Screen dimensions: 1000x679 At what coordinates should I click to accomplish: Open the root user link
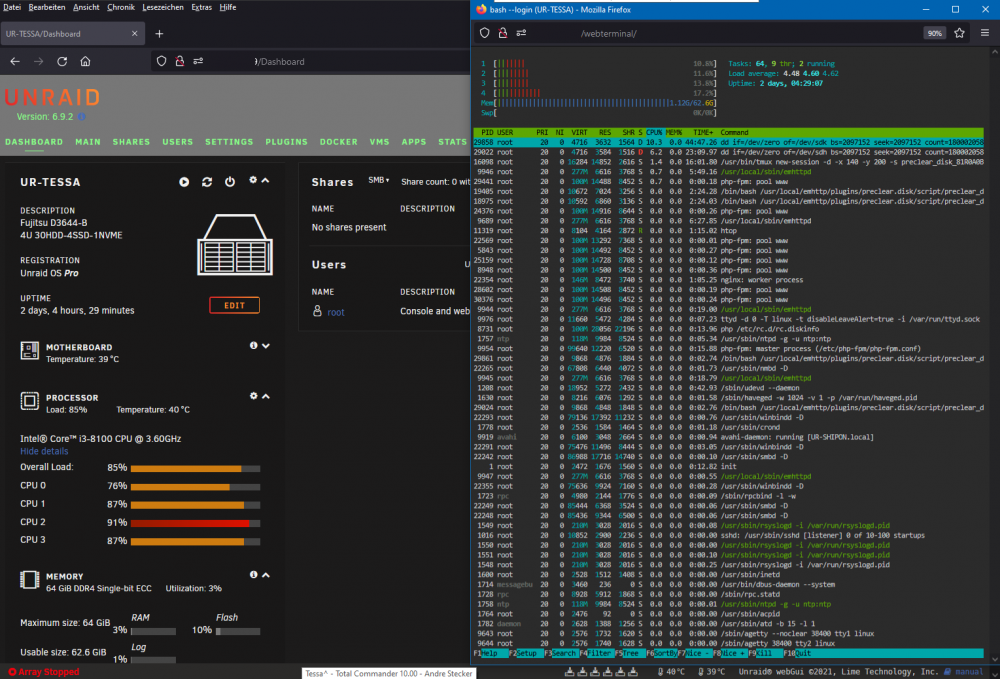(x=335, y=312)
